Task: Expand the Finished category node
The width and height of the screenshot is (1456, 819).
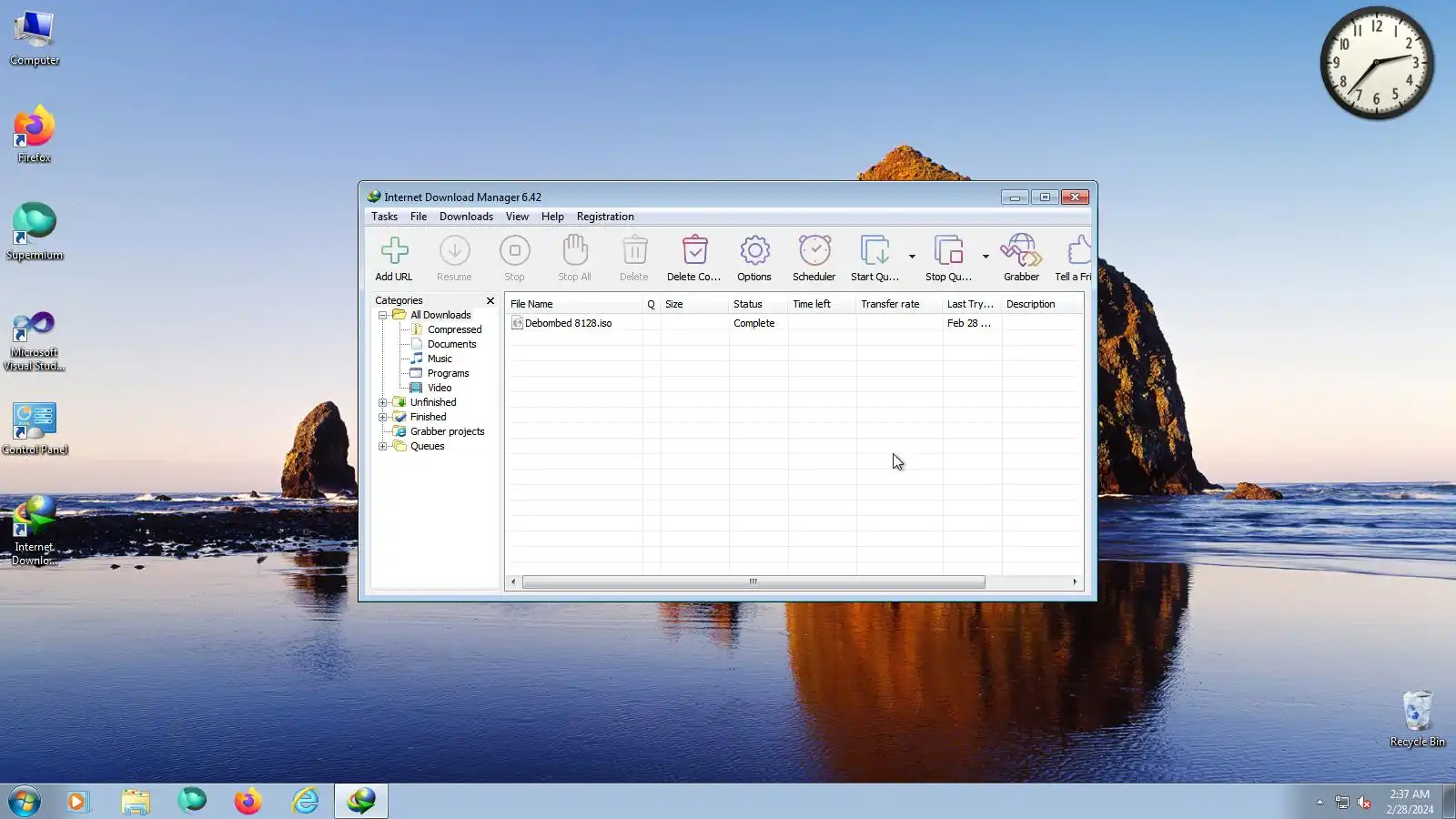Action: point(383,417)
